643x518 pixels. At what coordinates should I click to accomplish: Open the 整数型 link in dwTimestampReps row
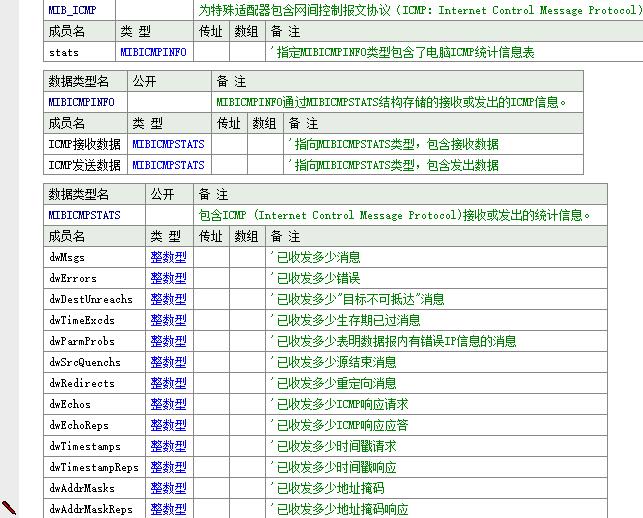point(169,467)
